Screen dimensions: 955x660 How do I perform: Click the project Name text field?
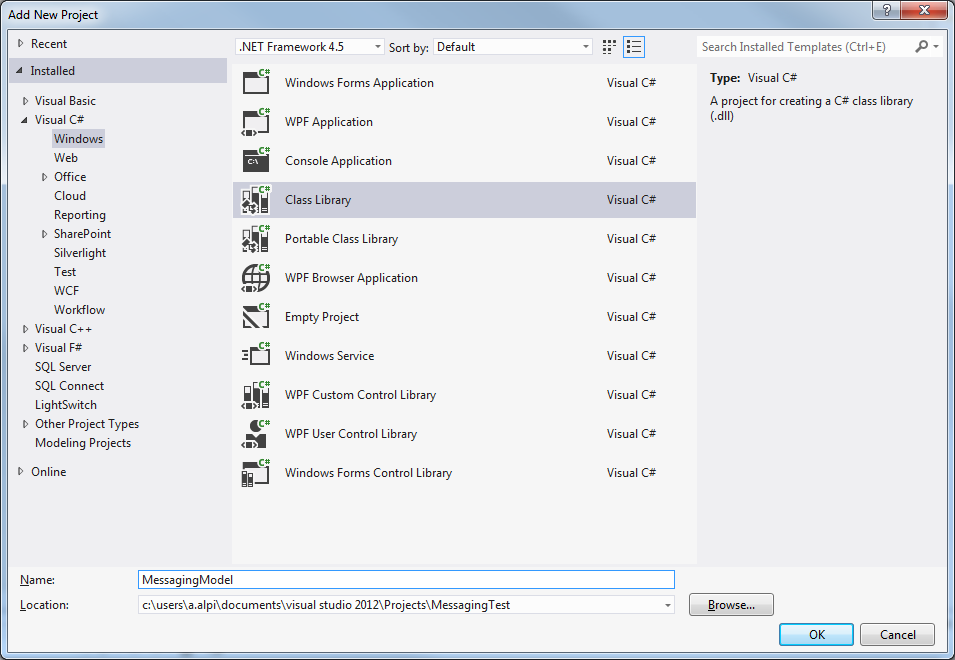(x=406, y=580)
